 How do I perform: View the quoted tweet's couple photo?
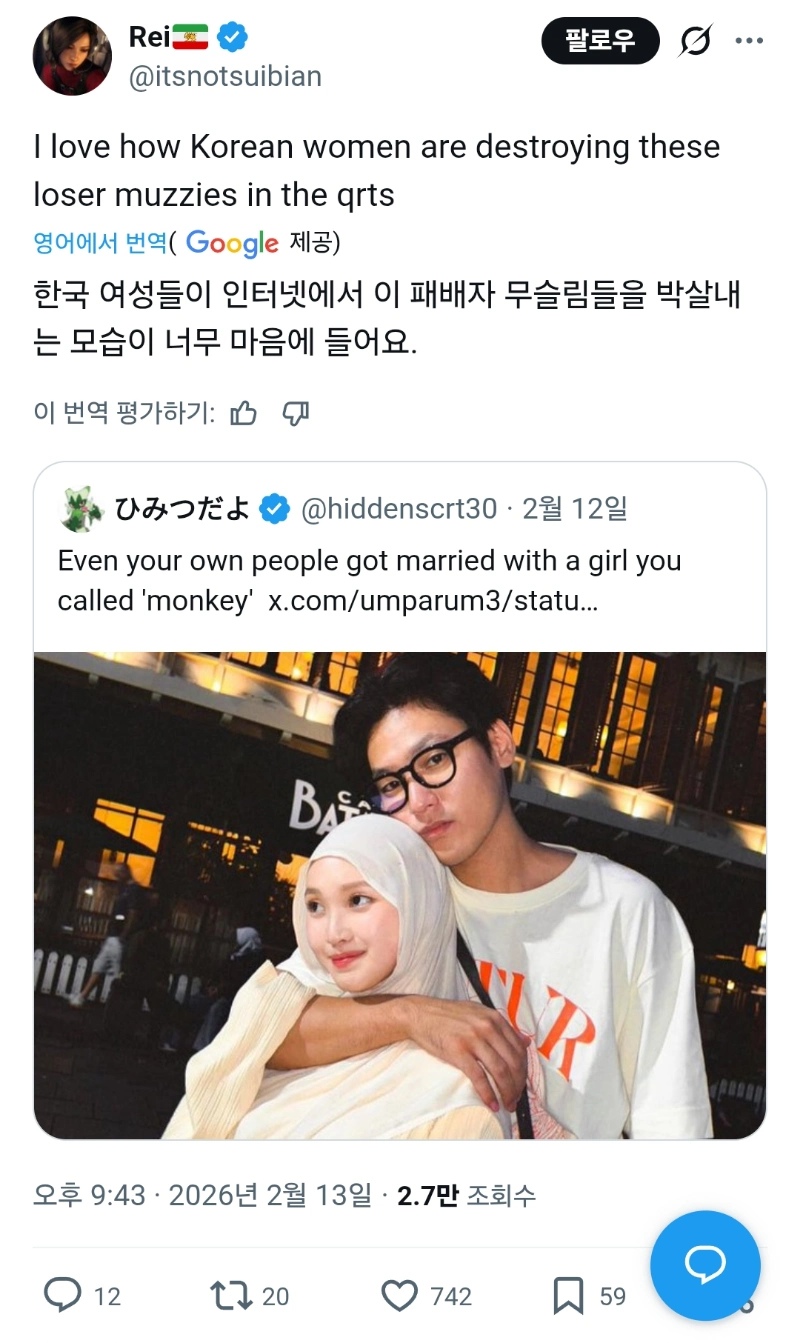click(400, 895)
